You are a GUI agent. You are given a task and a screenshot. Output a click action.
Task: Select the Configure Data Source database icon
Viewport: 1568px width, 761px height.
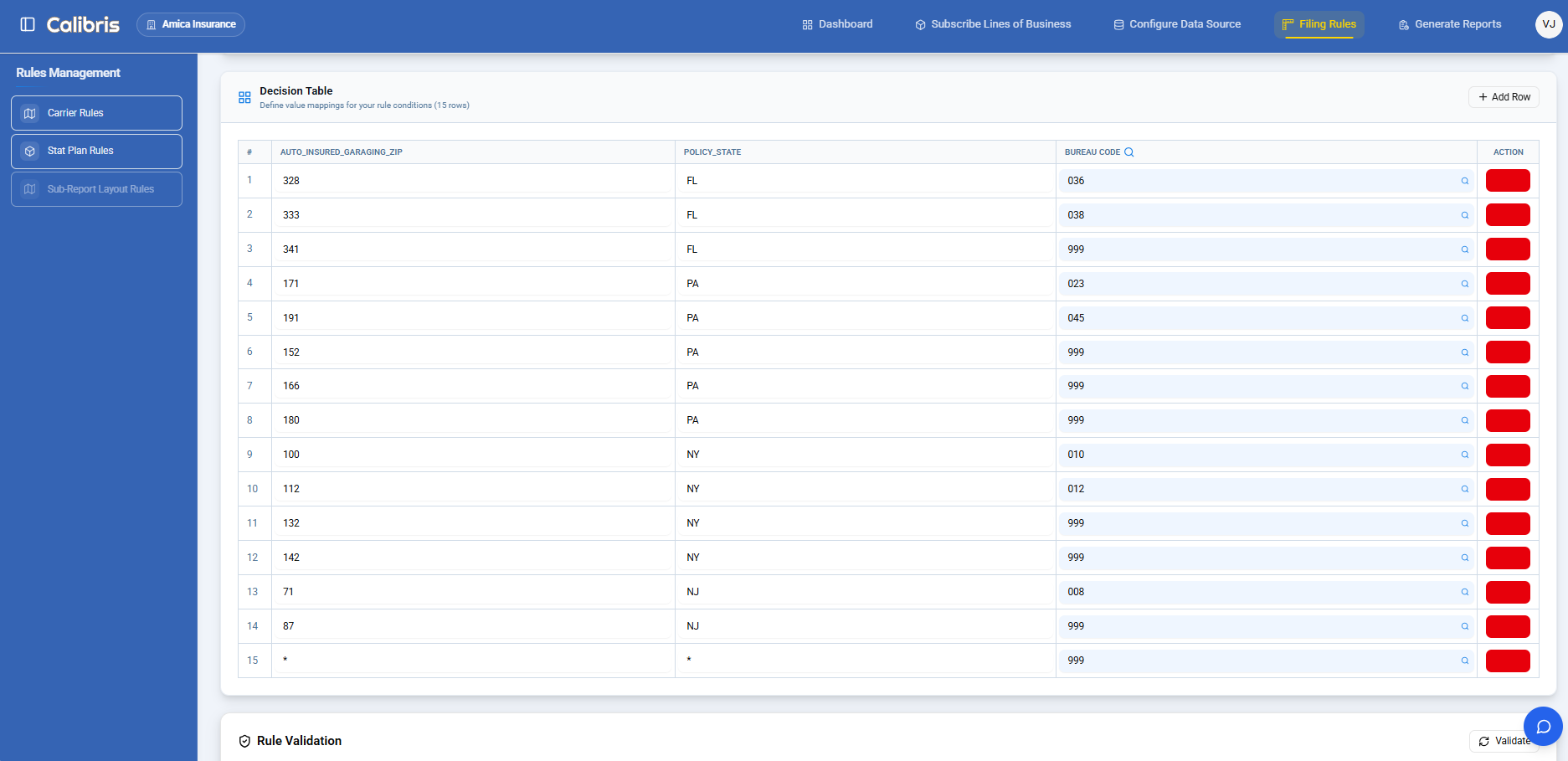click(1118, 24)
